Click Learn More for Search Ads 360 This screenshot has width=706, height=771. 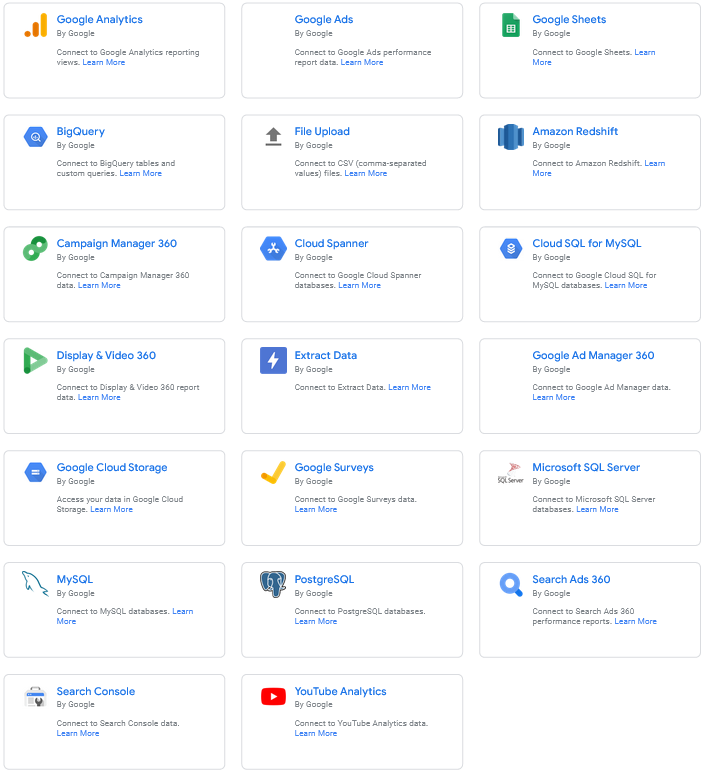(x=636, y=622)
